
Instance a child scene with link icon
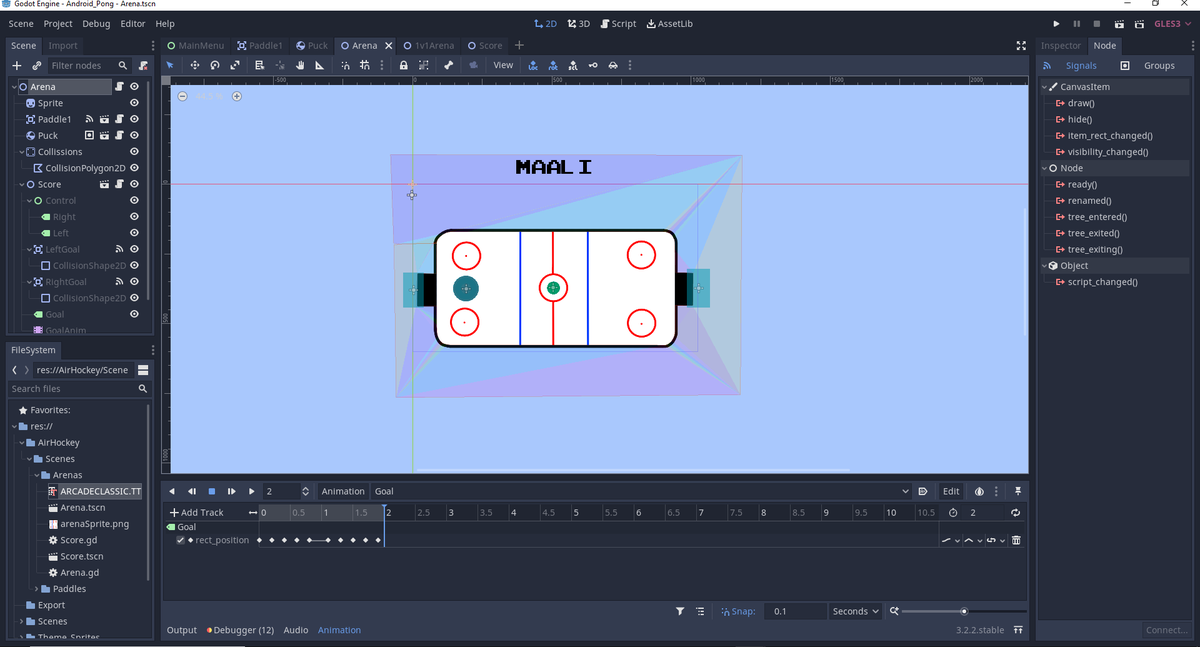pyautogui.click(x=36, y=65)
